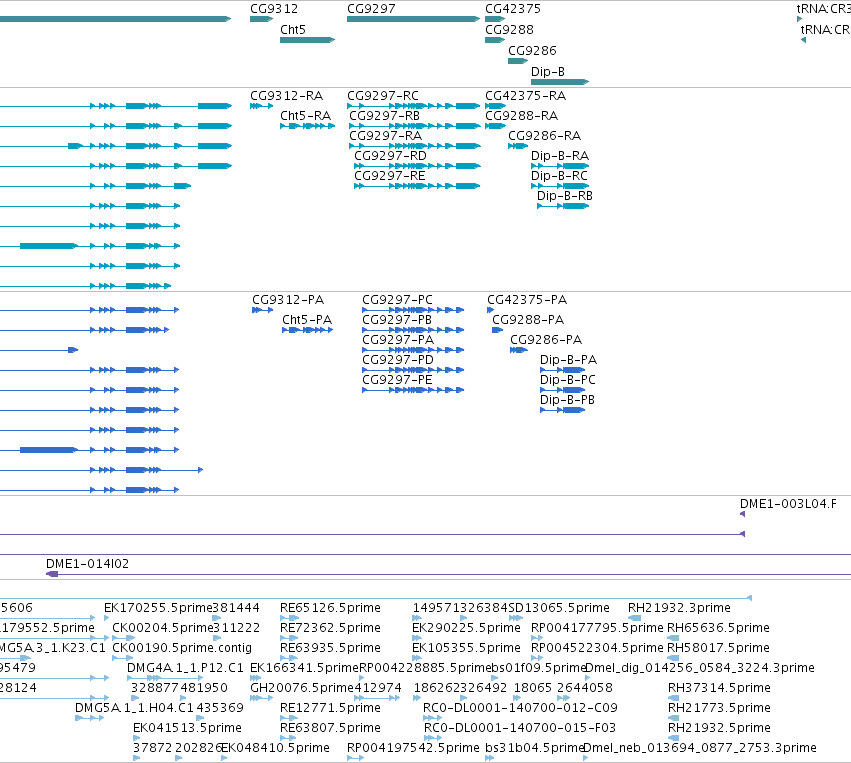Select the RE63807.5prime EST
The height and width of the screenshot is (763, 851).
coord(289,738)
